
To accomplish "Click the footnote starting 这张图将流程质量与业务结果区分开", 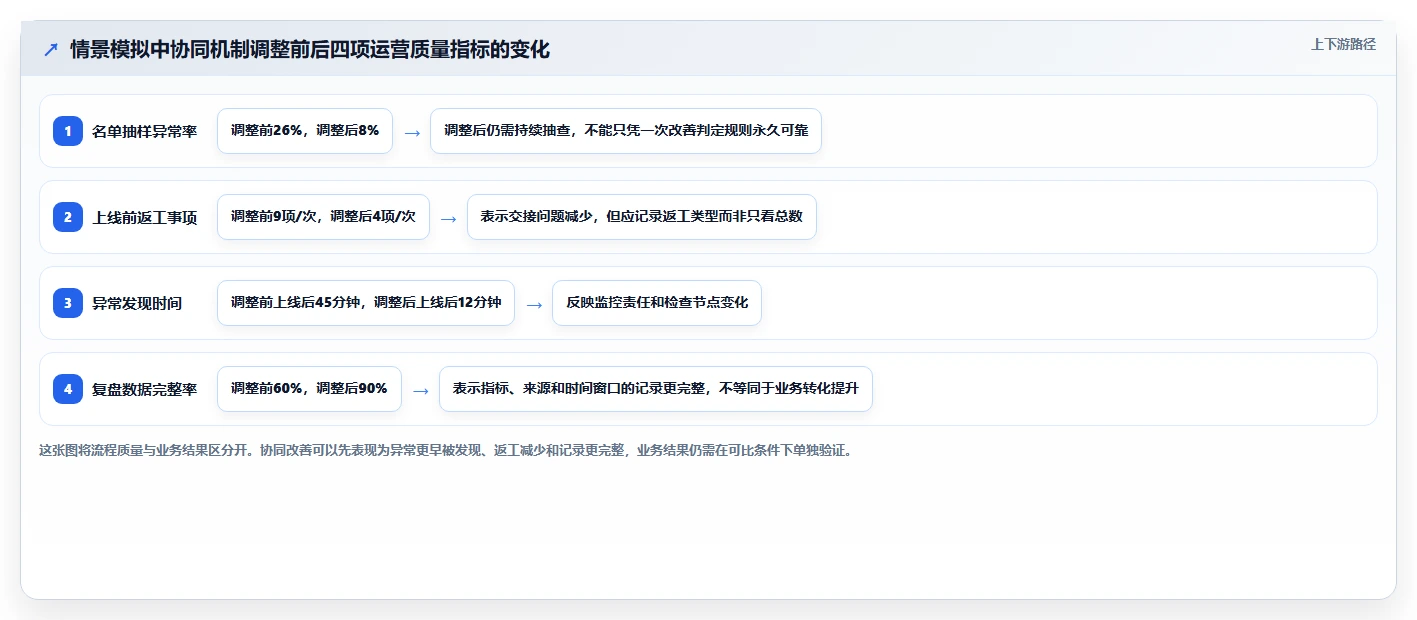I will (446, 450).
